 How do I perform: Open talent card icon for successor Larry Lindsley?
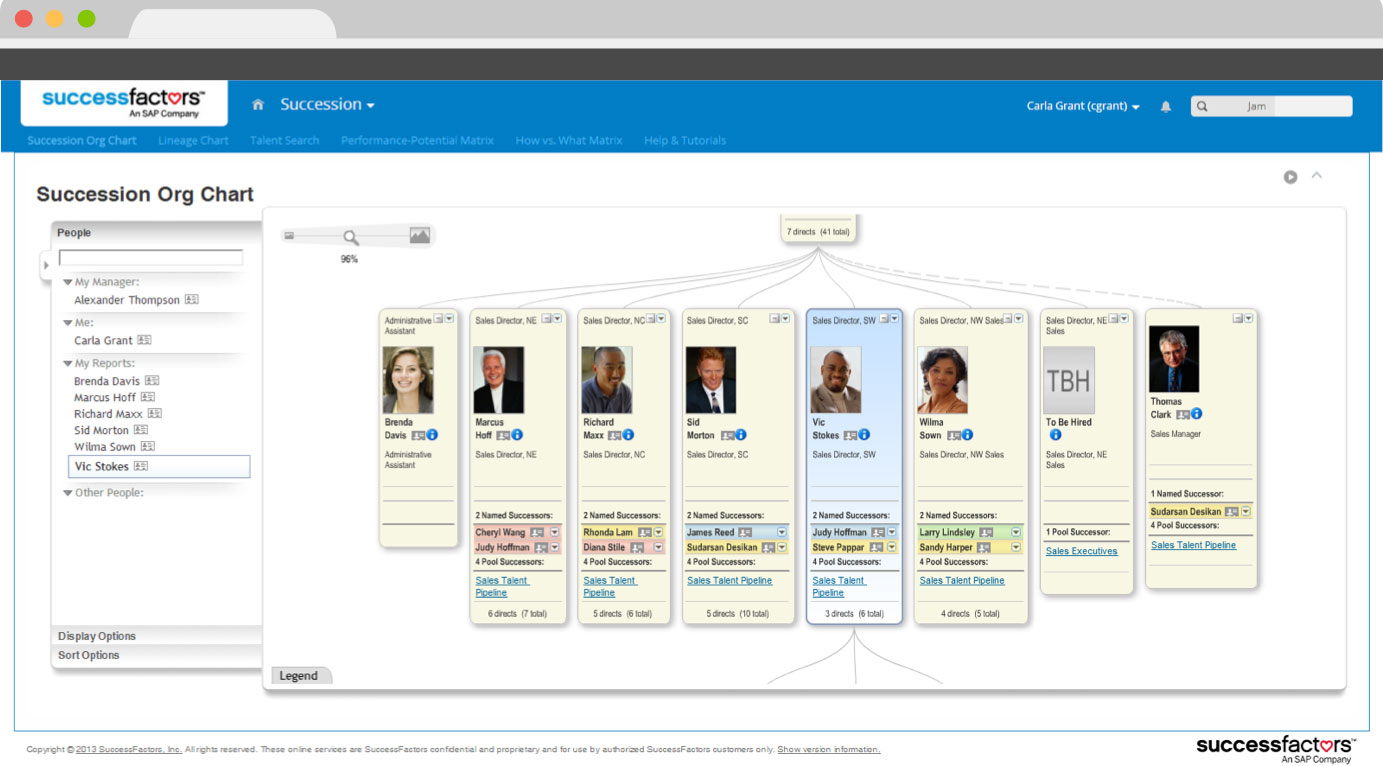(986, 533)
